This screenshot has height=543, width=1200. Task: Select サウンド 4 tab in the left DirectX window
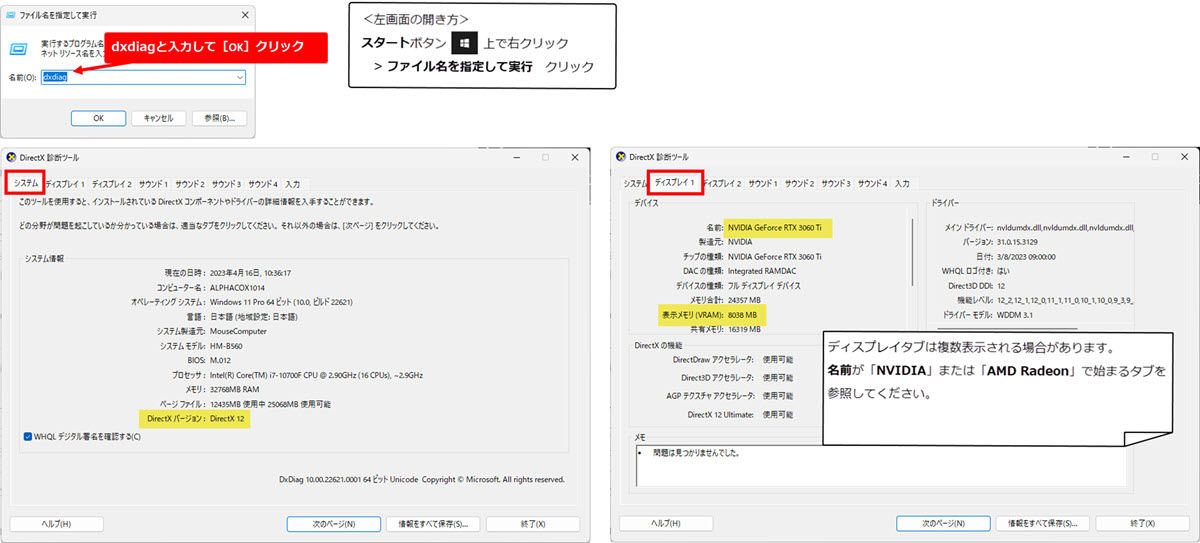[x=262, y=184]
